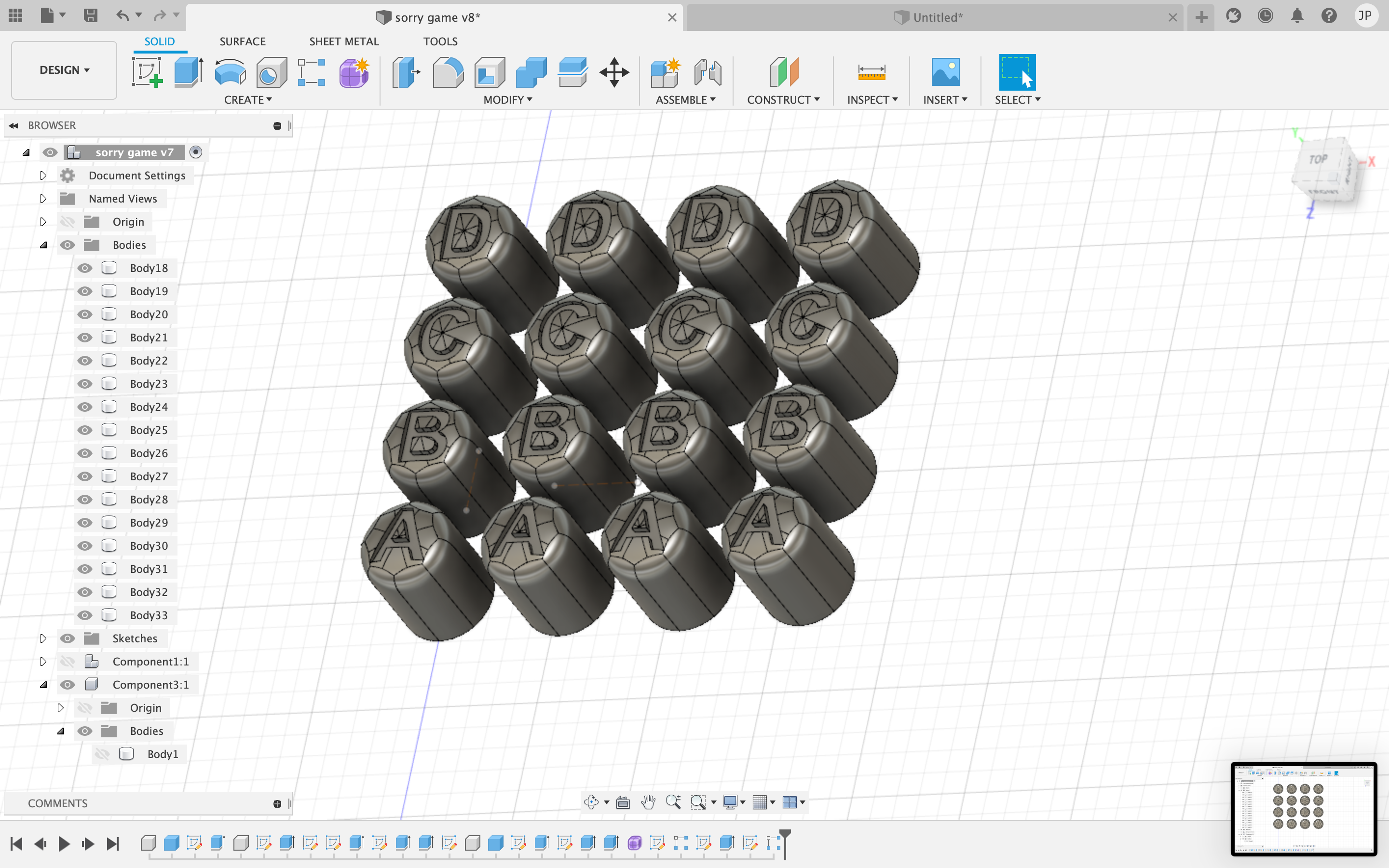
Task: Switch to the SURFACE tab
Action: click(242, 41)
